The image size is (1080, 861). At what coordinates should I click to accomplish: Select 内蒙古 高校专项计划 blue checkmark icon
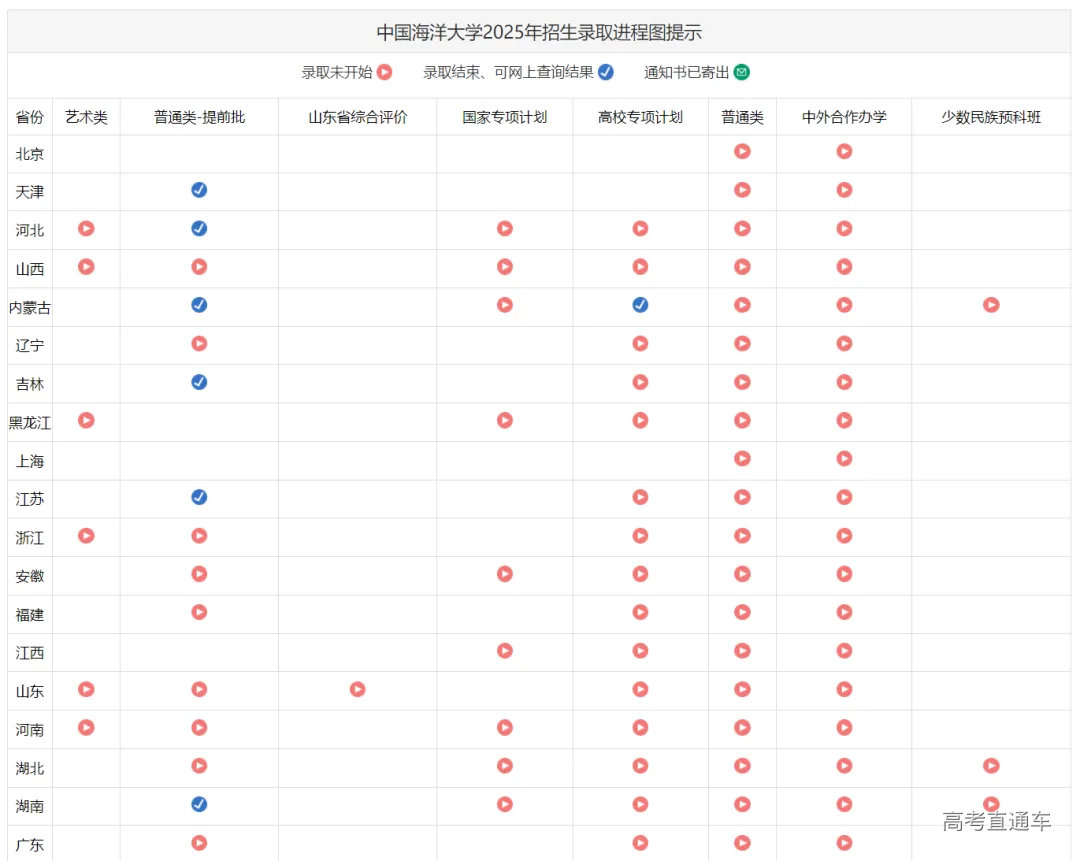coord(640,305)
